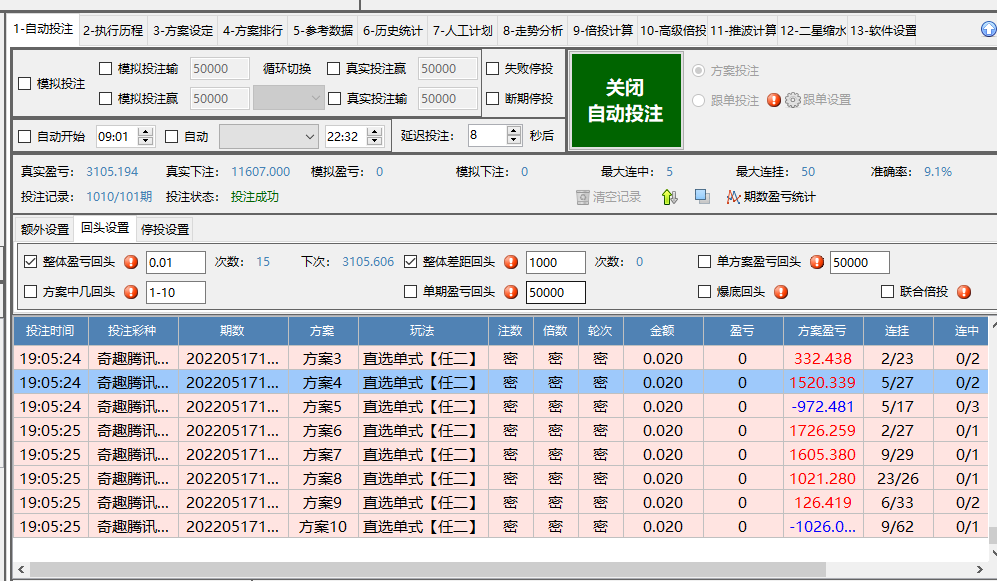The height and width of the screenshot is (581, 997).
Task: Open 期数盈亏统计 chart statistics
Action: 770,197
